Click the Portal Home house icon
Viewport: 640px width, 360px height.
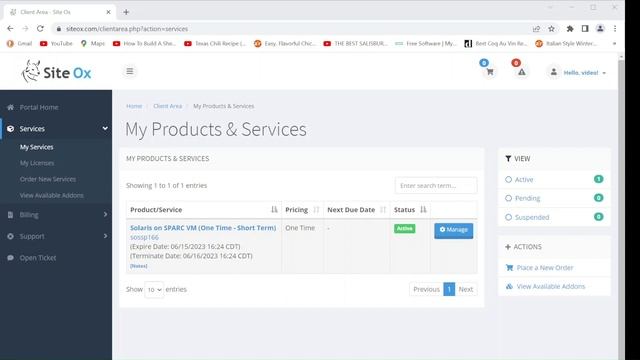(11, 107)
